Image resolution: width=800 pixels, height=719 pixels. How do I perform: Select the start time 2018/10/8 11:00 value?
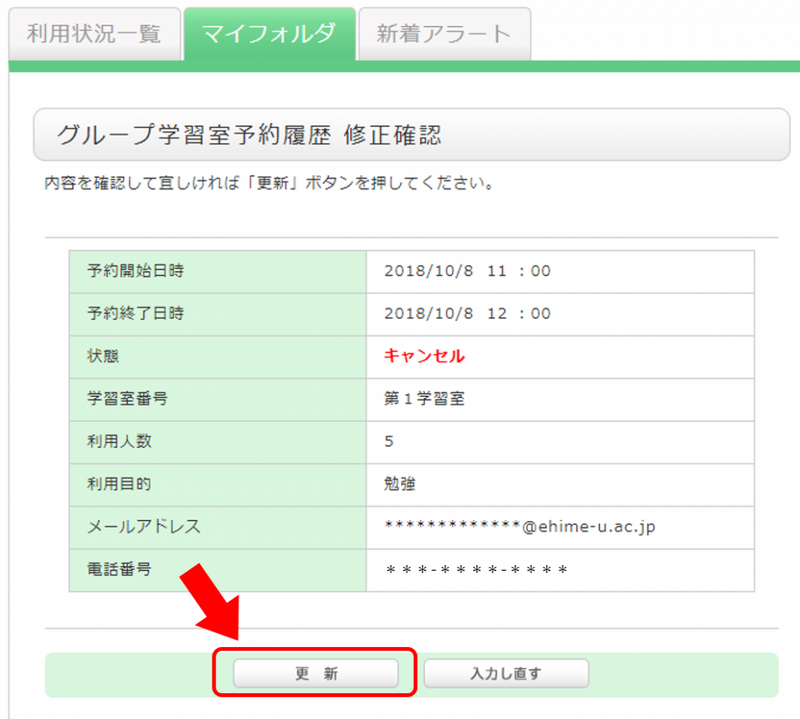tap(467, 271)
